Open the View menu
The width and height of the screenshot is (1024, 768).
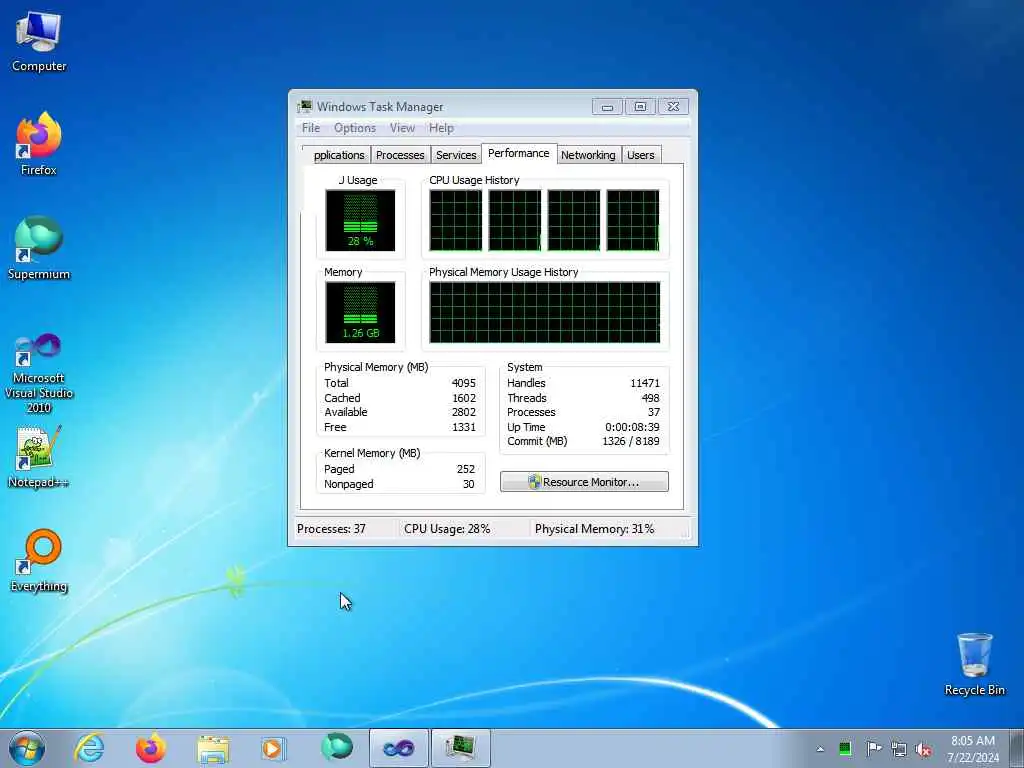[402, 128]
